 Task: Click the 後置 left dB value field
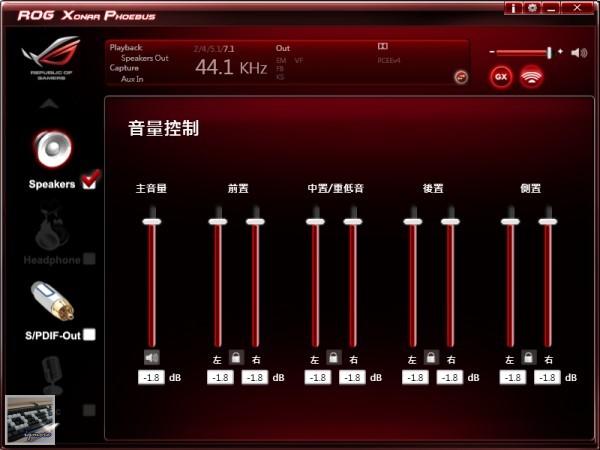[x=416, y=377]
